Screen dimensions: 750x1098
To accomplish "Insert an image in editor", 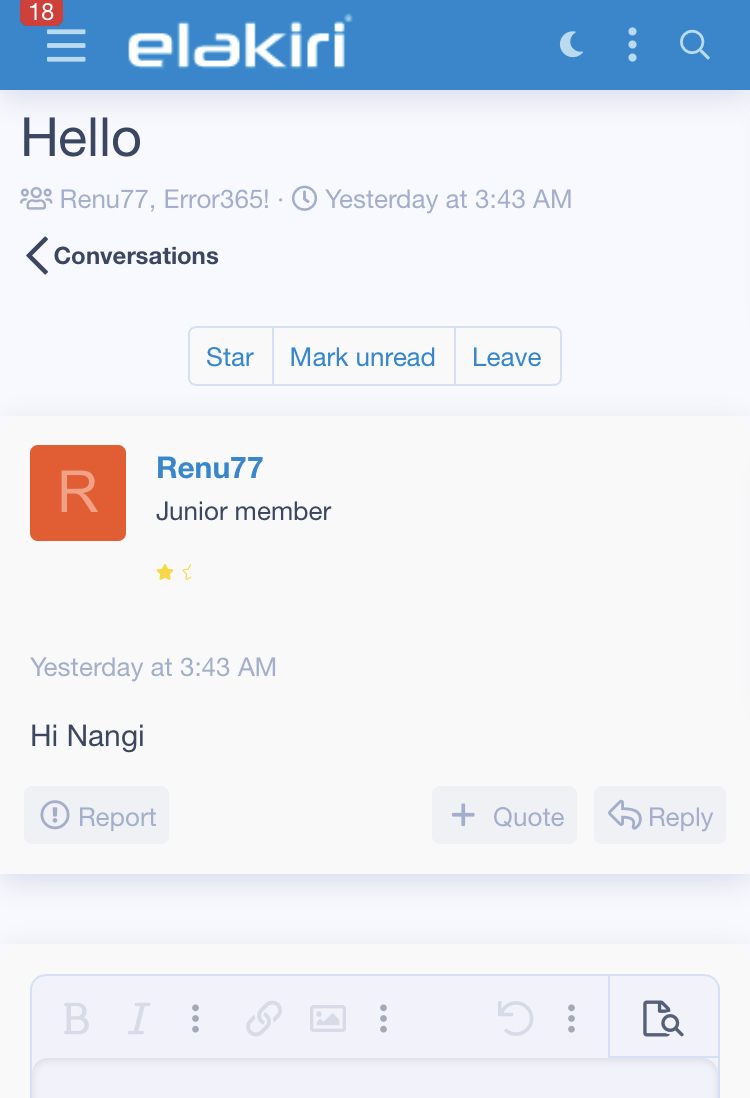I will click(328, 1018).
